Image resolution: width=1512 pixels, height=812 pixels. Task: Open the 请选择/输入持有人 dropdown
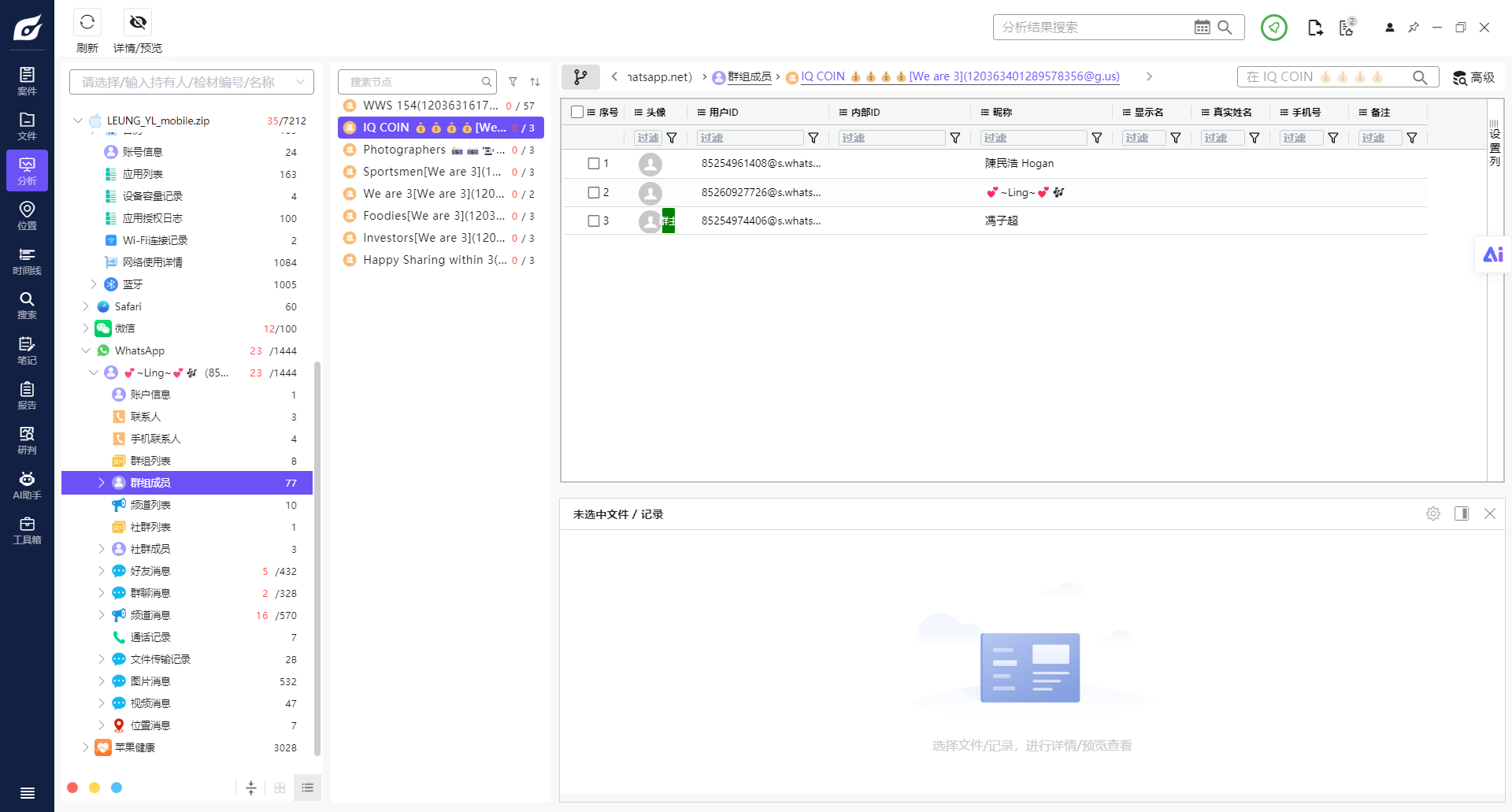point(191,82)
